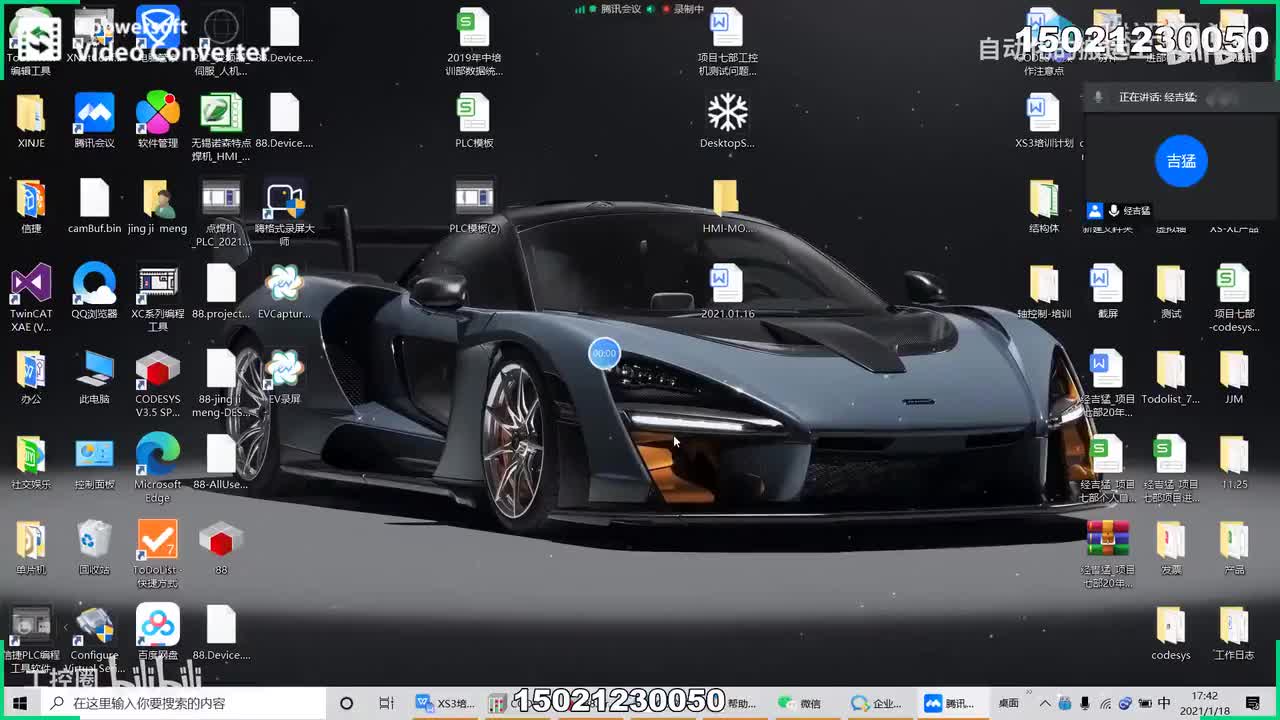Open Task View on the taskbar
1280x720 pixels.
(387, 703)
